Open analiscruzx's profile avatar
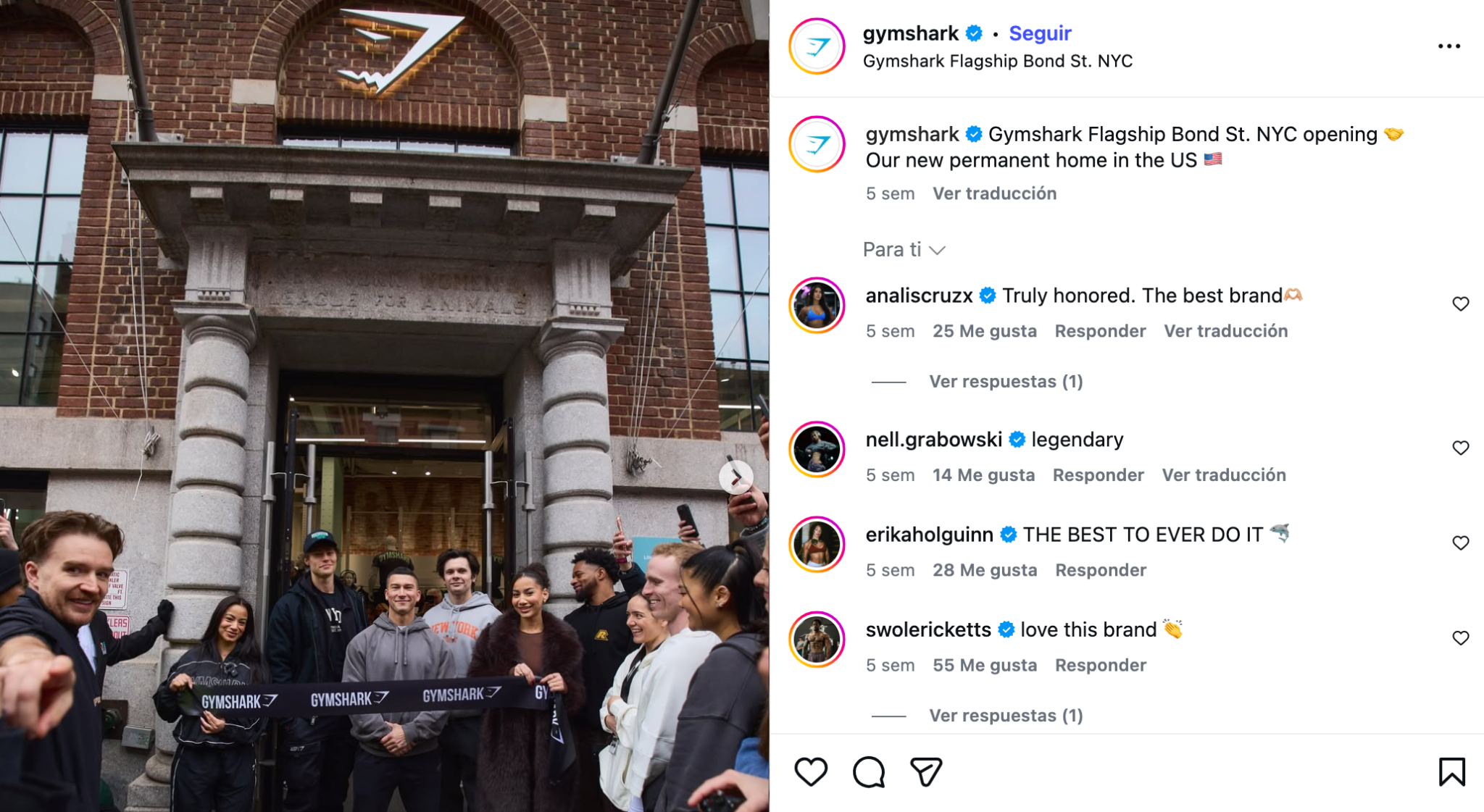The height and width of the screenshot is (812, 1484). [817, 305]
